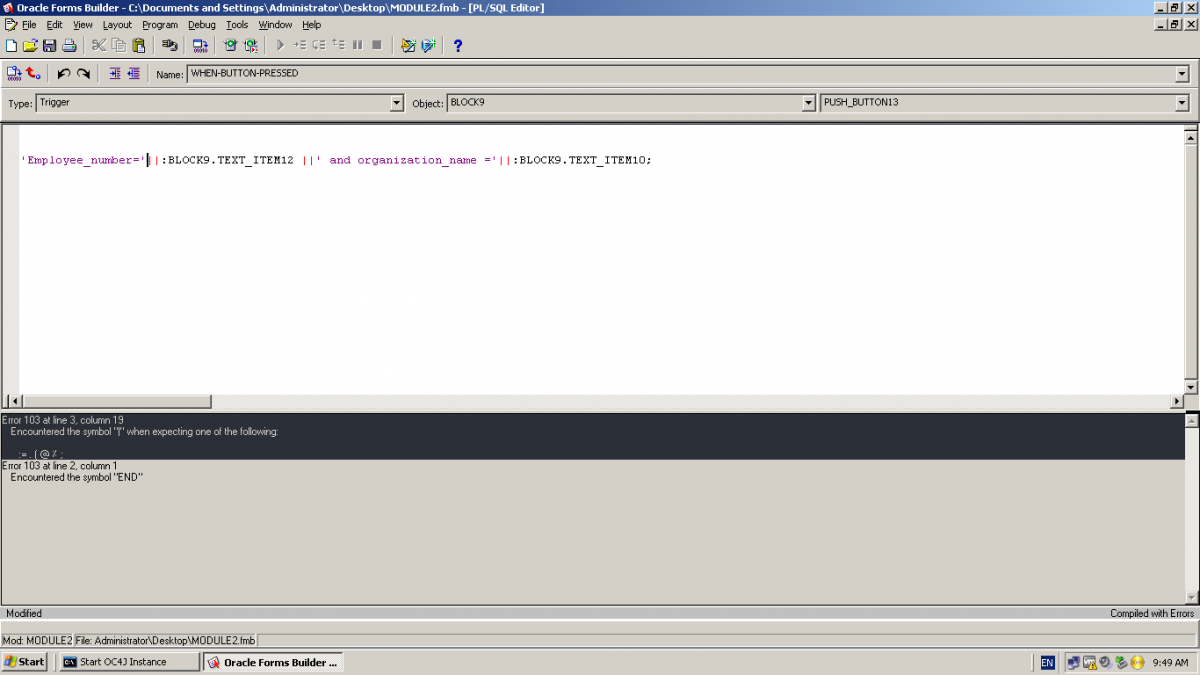Click the Redo arrow icon
Screen dimensions: 1200x675
point(84,73)
